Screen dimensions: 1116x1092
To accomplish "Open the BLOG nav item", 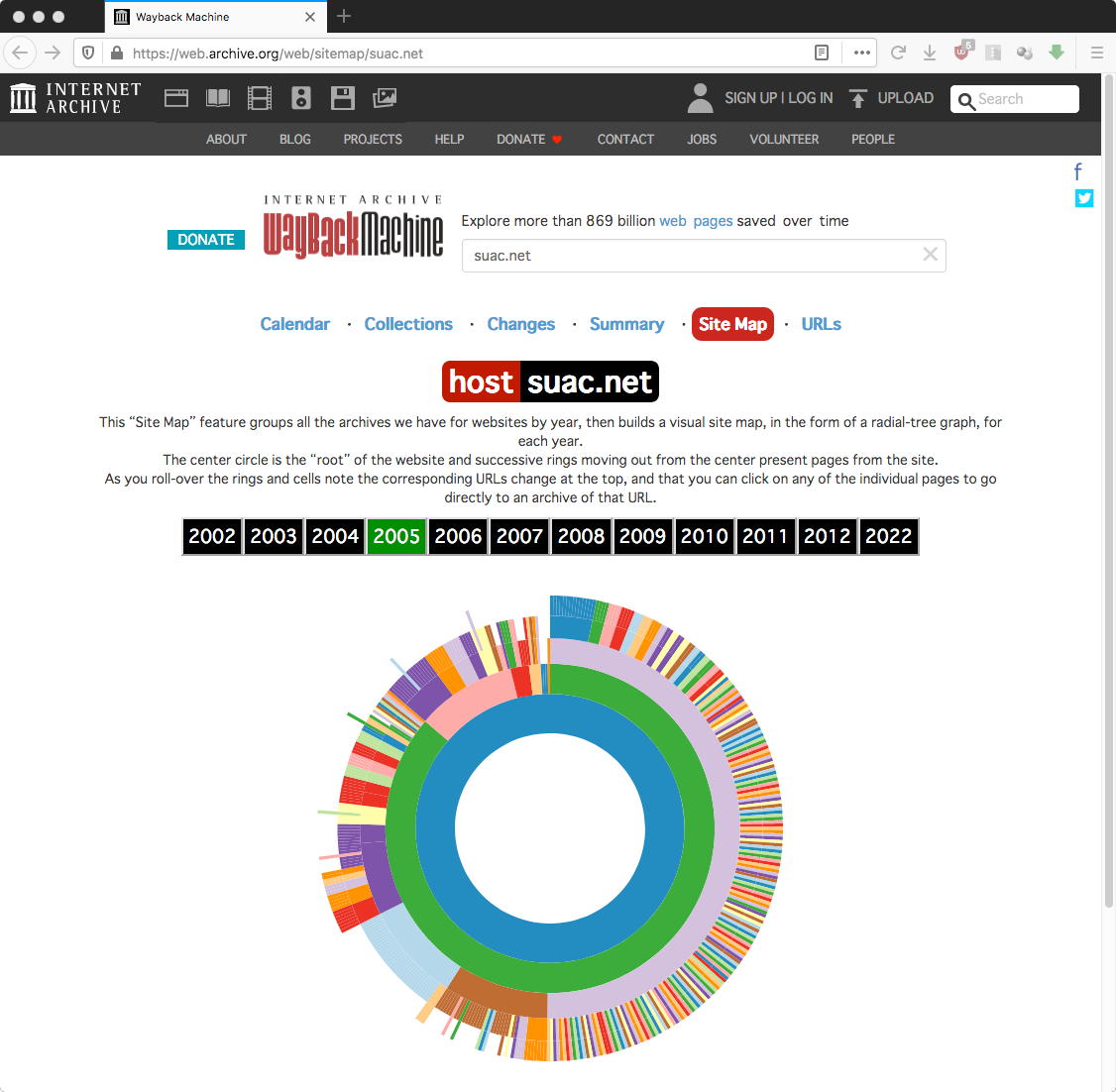I will (294, 140).
